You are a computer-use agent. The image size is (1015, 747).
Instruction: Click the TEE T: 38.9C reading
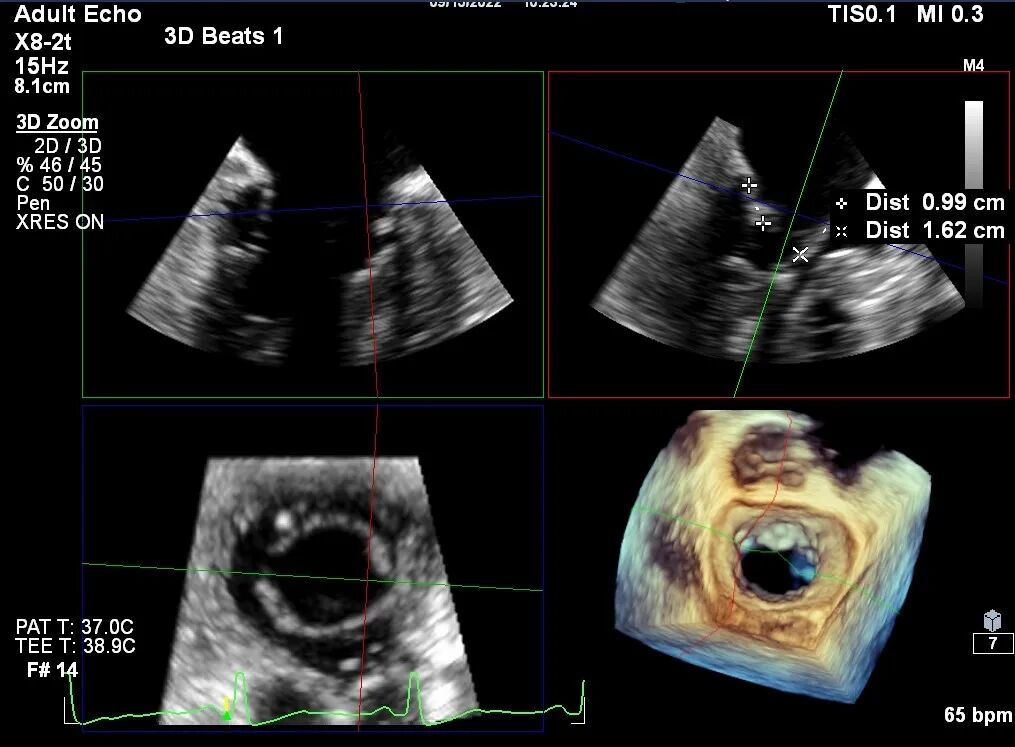(76, 645)
